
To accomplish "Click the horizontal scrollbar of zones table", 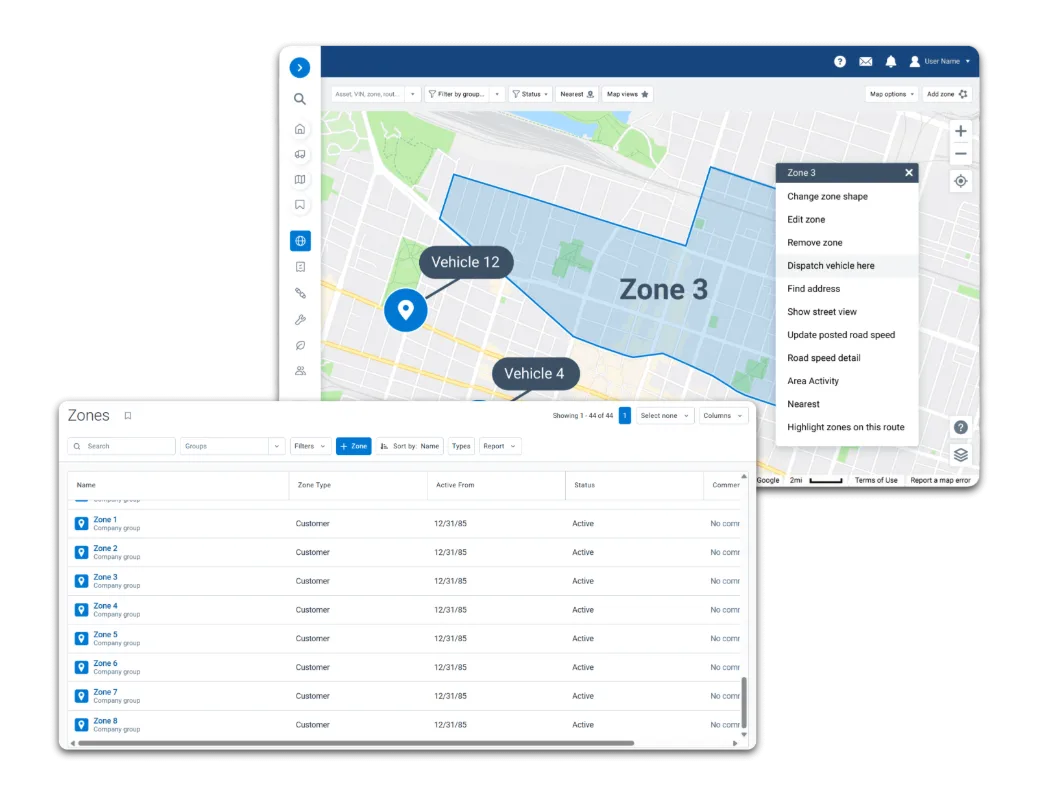I will 356,743.
